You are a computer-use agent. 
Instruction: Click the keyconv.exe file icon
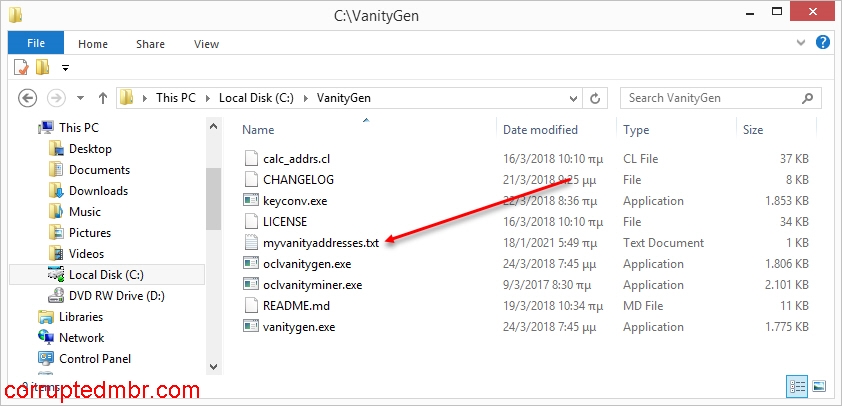(251, 201)
